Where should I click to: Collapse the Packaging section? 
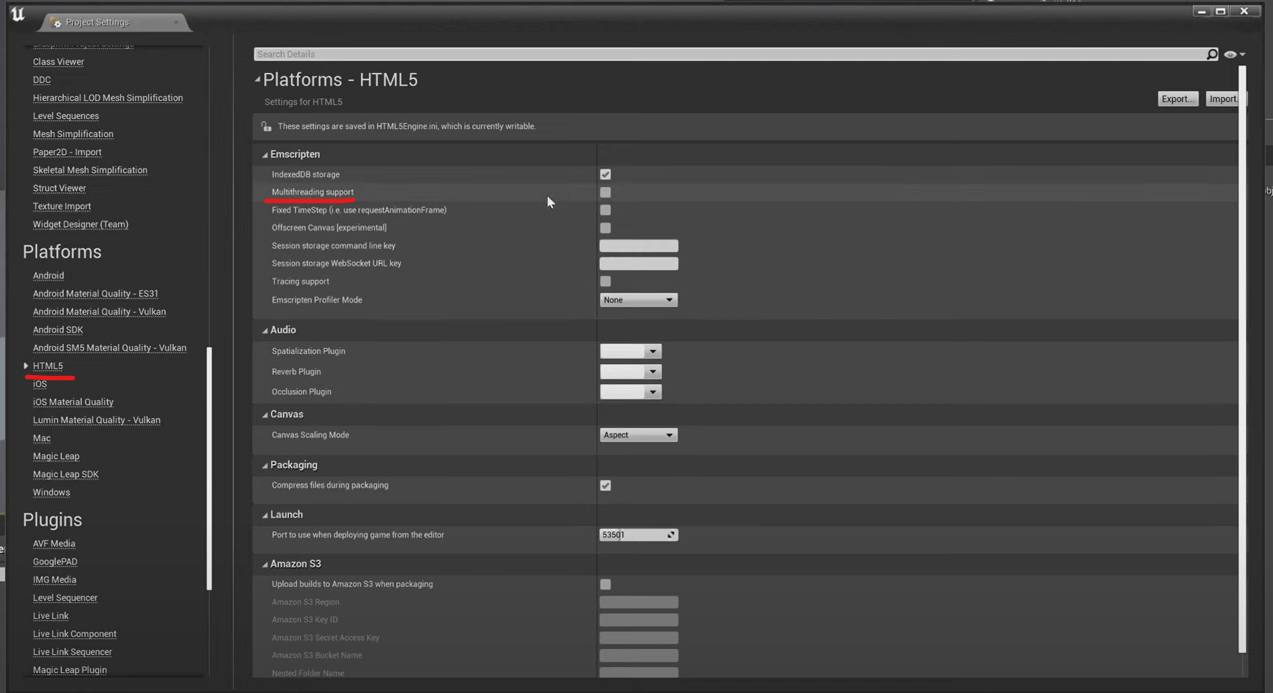pos(265,465)
